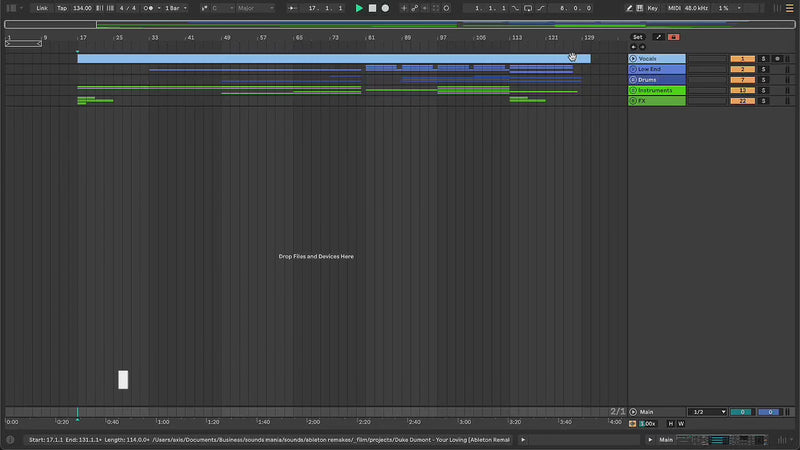Unfold the Instruments group track
Viewport: 800px width, 450px height.
pos(633,91)
